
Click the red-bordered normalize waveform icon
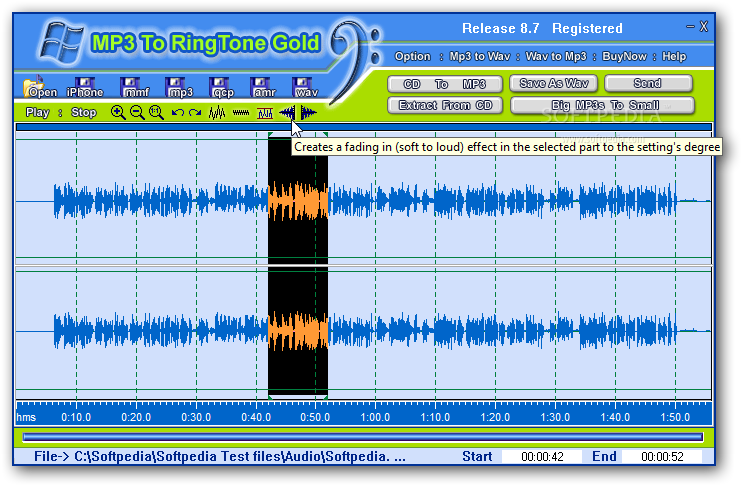coord(265,113)
